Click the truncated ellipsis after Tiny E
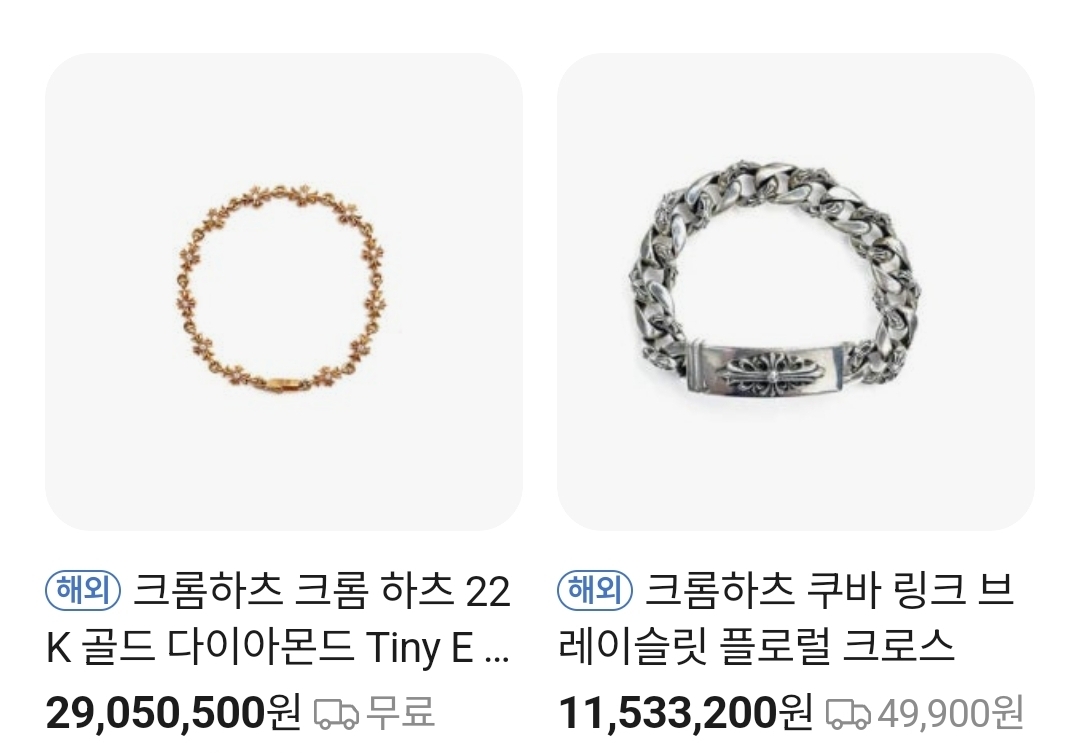The image size is (1080, 753). [497, 650]
